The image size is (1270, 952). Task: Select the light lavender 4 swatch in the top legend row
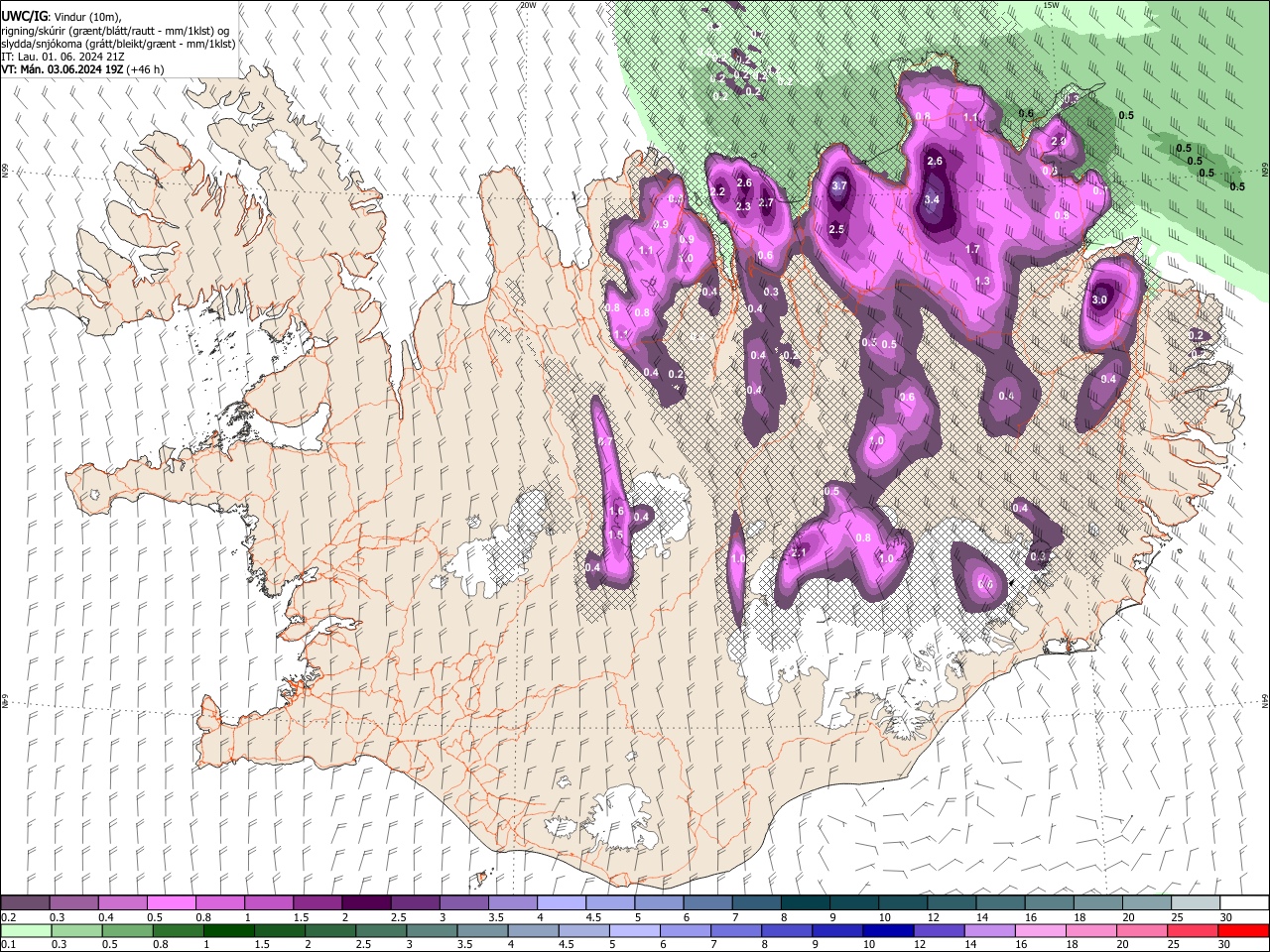pyautogui.click(x=562, y=903)
